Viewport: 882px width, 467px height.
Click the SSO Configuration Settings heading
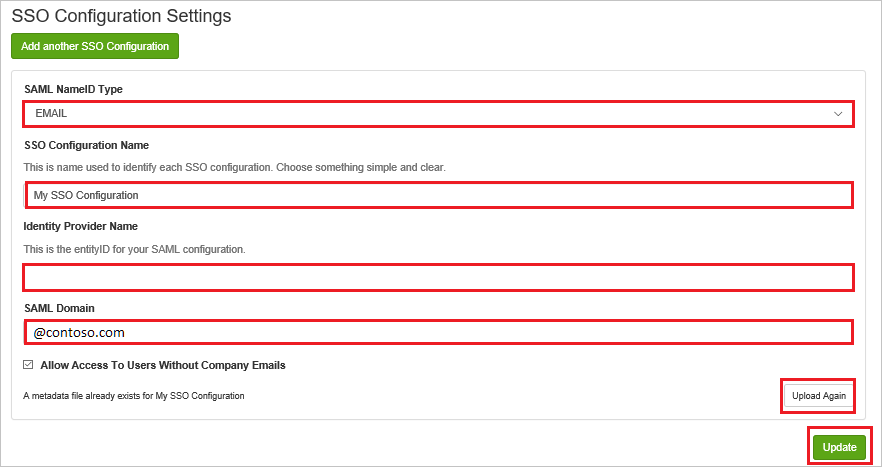121,15
